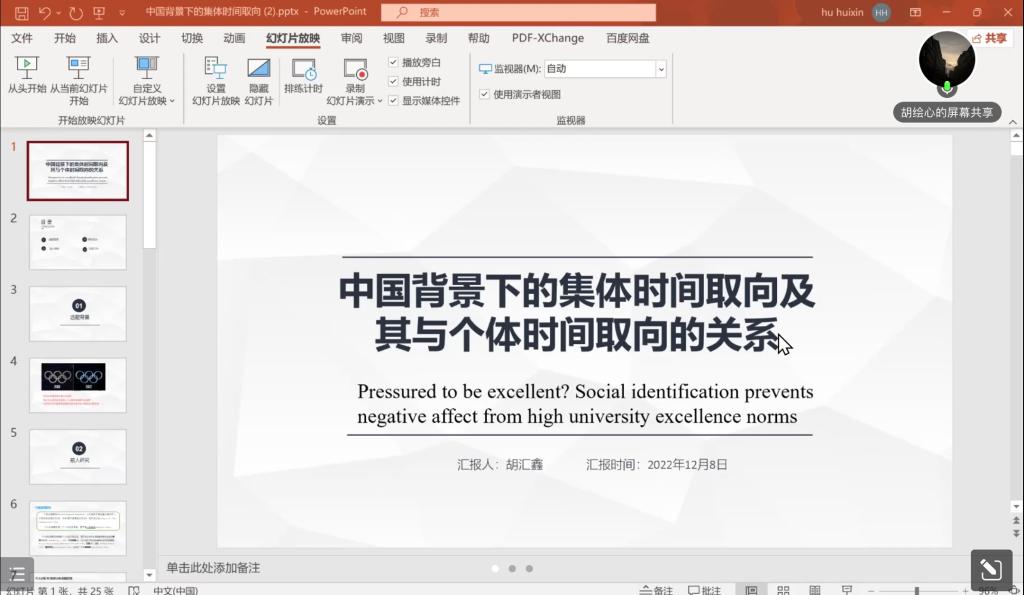
Task: Open the annotation pen floating button
Action: (990, 569)
